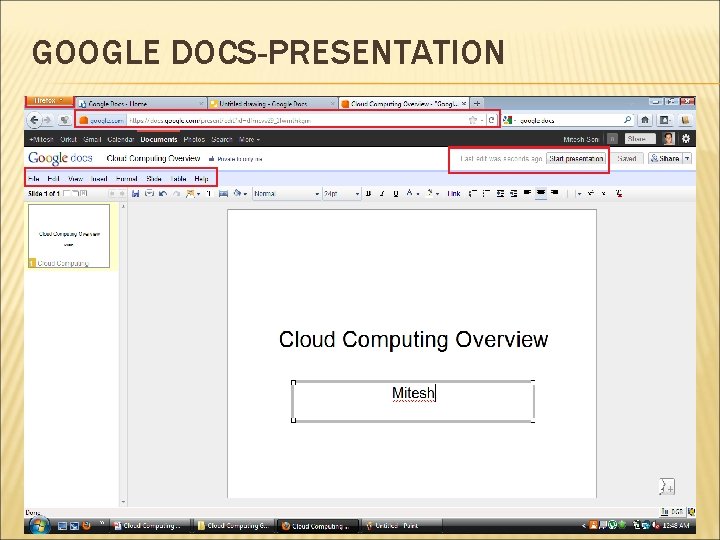This screenshot has height=540, width=720.
Task: Switch to the Google Docs - Home tab
Action: pyautogui.click(x=141, y=104)
